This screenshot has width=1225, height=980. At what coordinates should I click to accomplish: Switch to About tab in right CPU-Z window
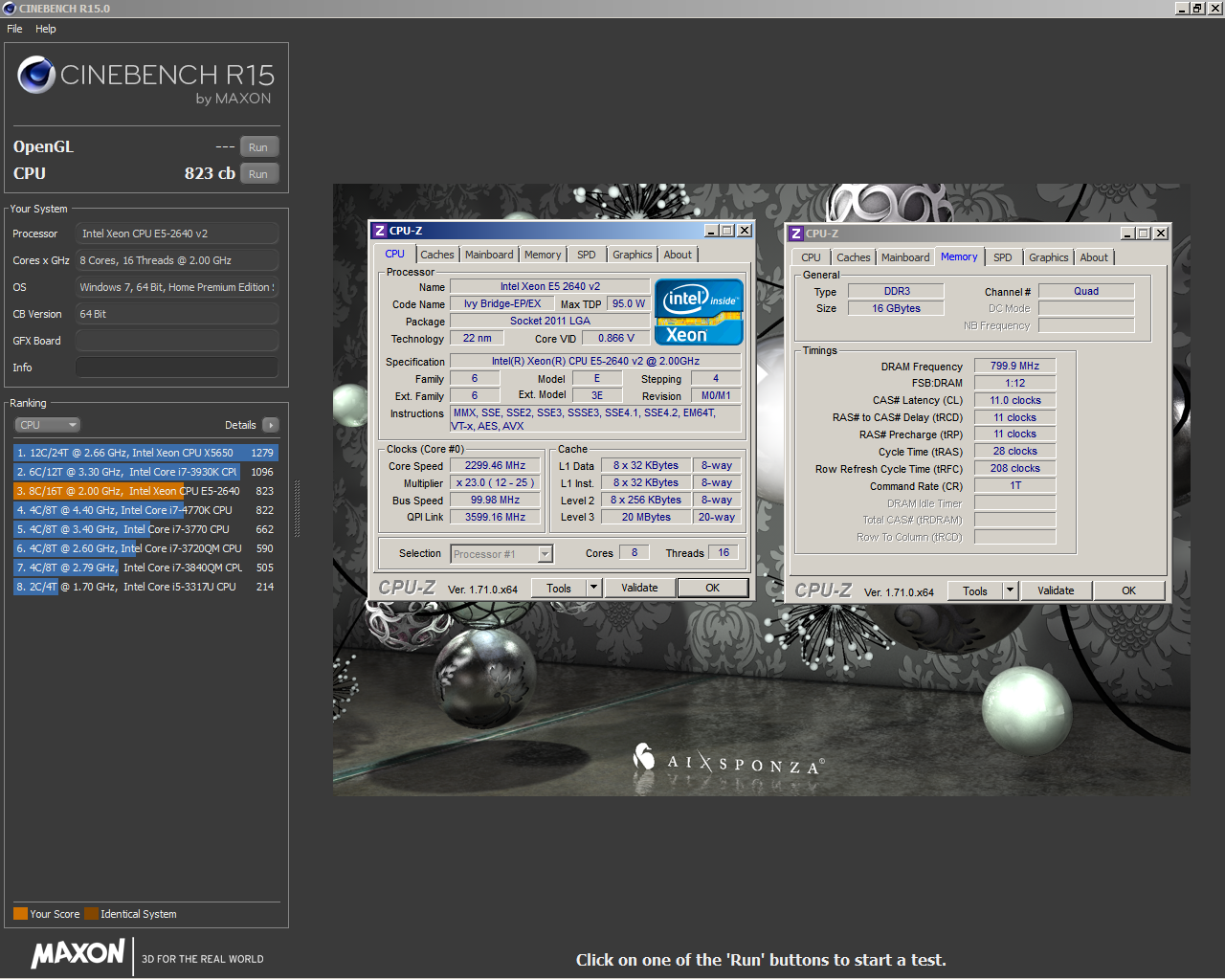click(1094, 257)
